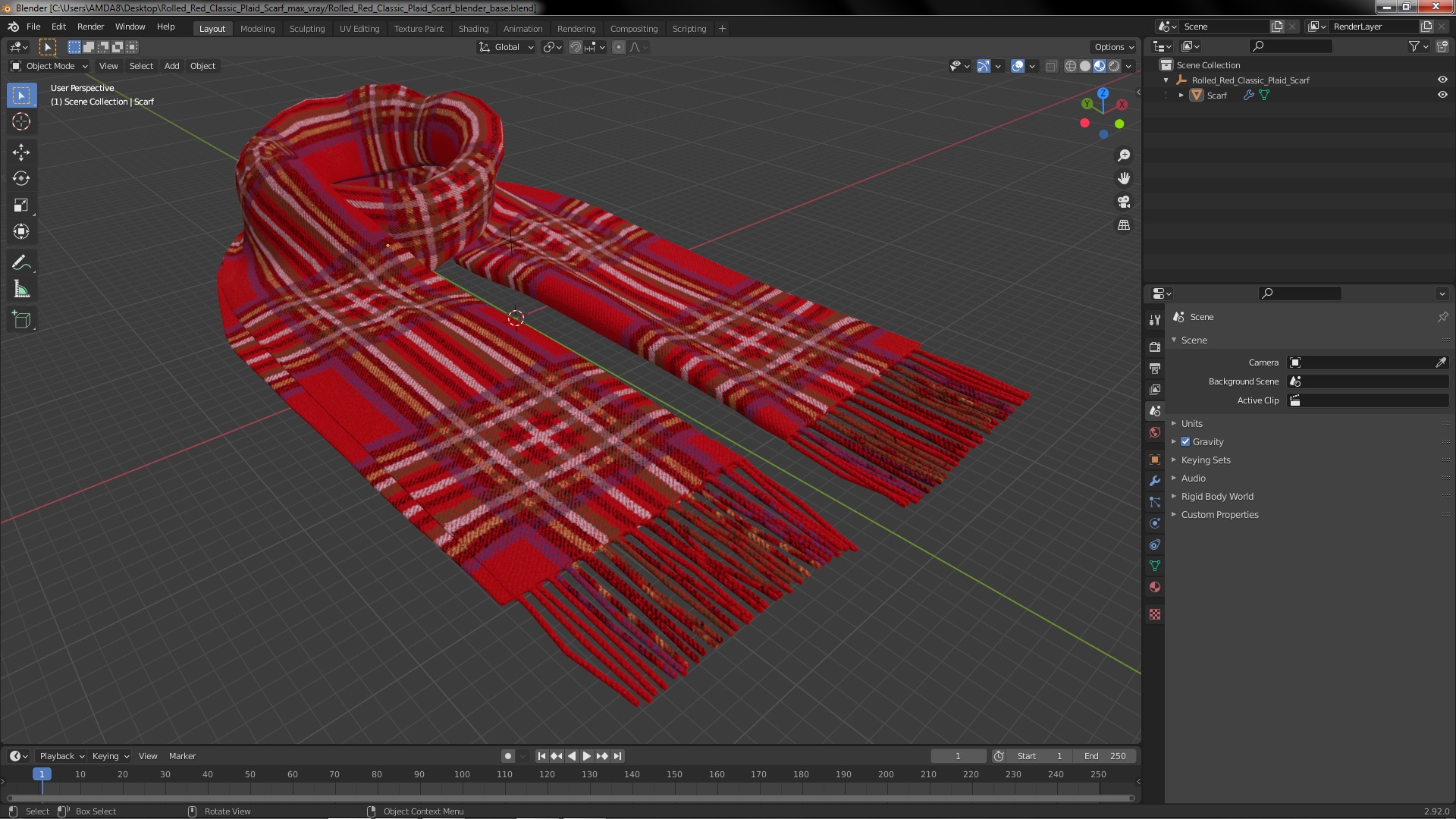Toggle X-ray view in viewport header
Viewport: 1456px width, 819px height.
coord(1051,67)
